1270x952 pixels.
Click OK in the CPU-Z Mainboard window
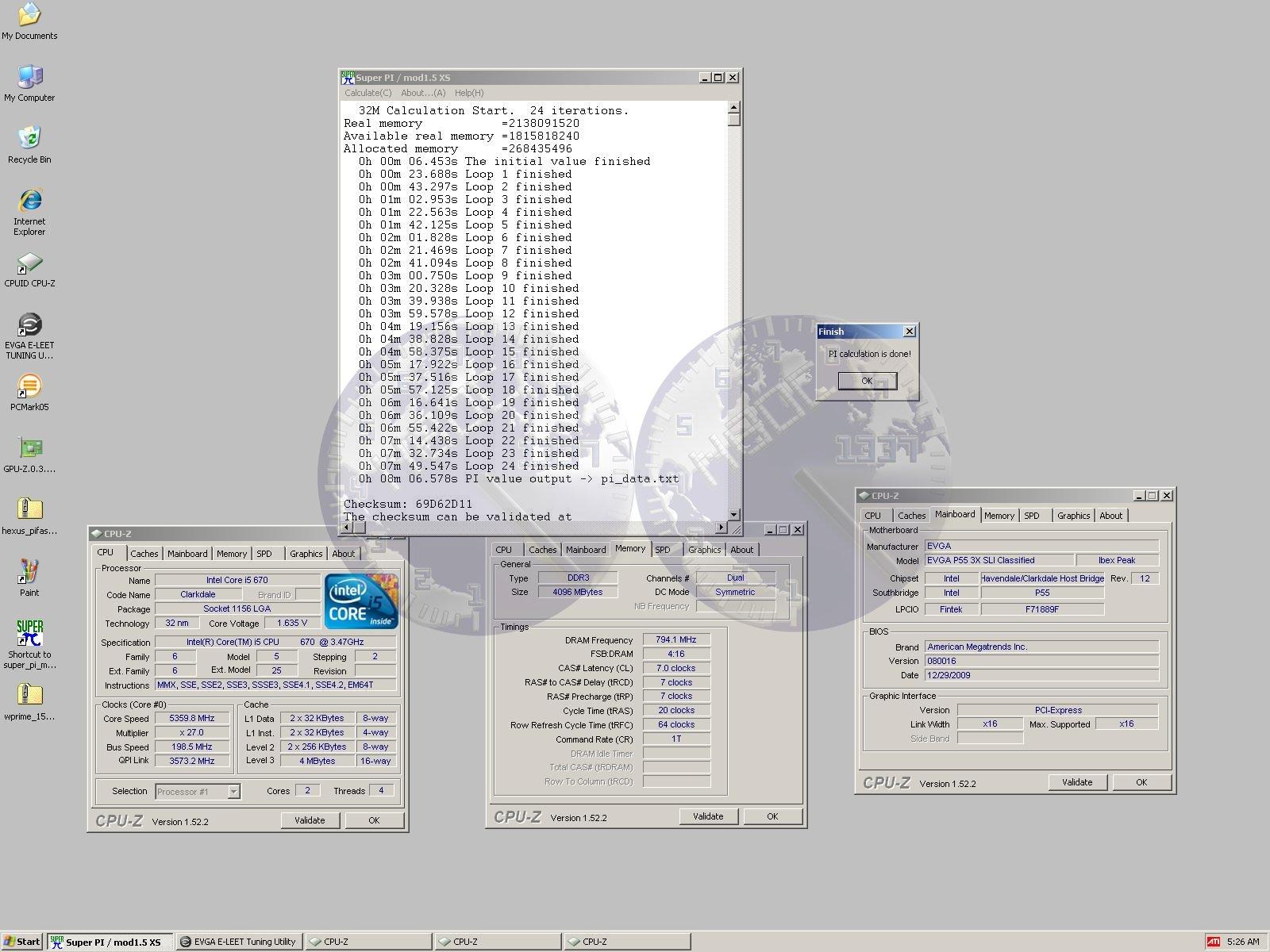coord(1141,782)
